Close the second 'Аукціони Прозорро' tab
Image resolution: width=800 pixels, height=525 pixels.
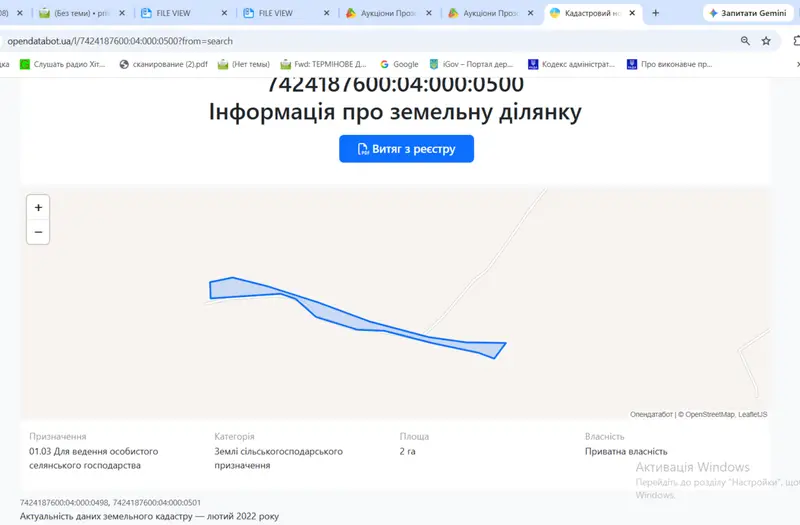pyautogui.click(x=531, y=13)
